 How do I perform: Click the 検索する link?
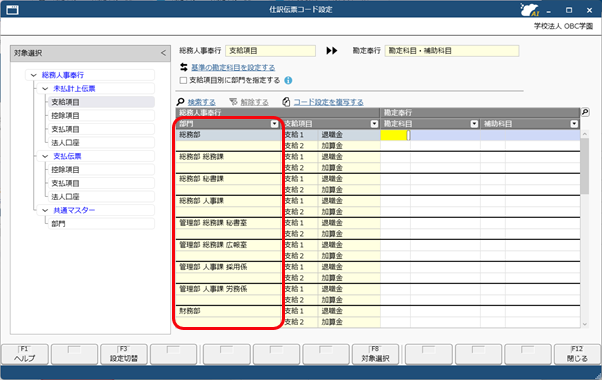202,102
